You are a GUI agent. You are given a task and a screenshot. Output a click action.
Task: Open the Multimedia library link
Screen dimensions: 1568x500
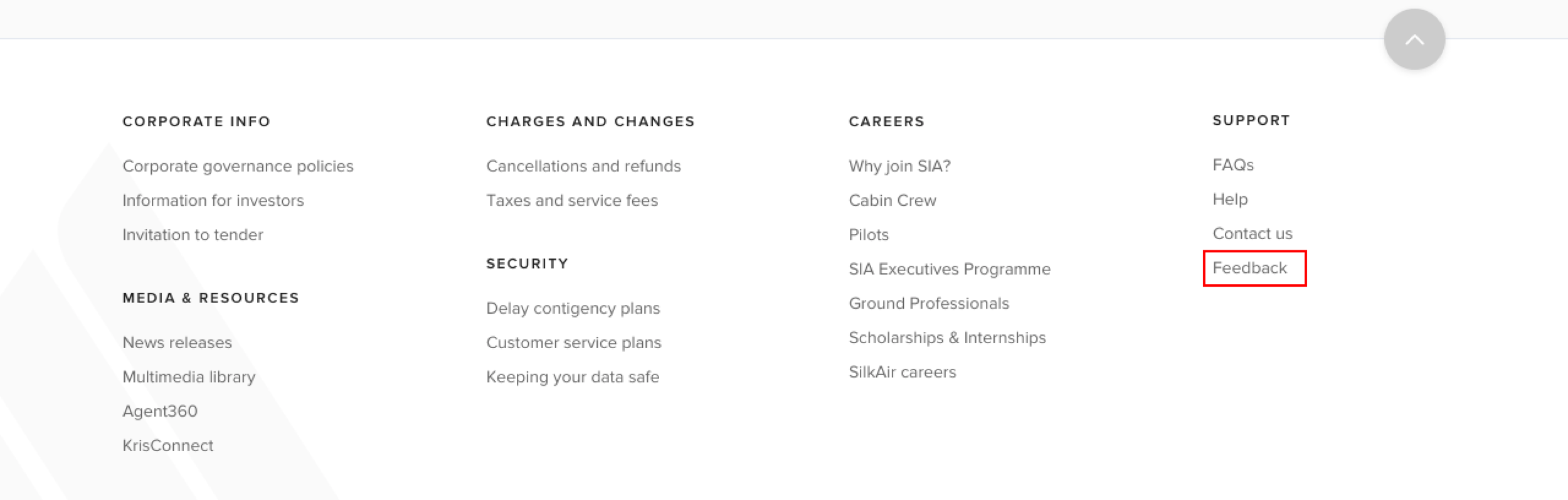tap(189, 377)
